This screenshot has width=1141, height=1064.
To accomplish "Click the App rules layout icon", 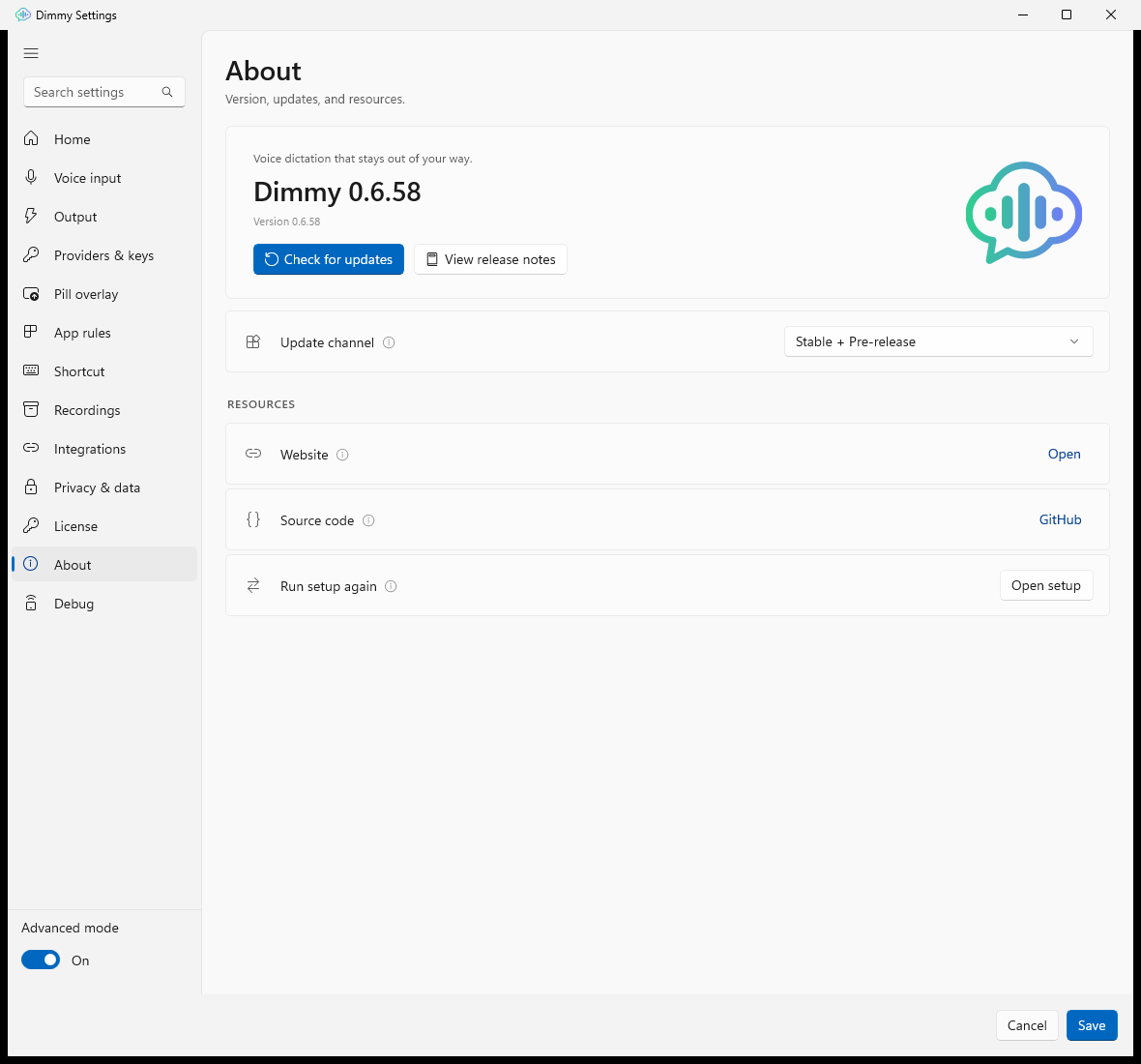I will pos(31,332).
